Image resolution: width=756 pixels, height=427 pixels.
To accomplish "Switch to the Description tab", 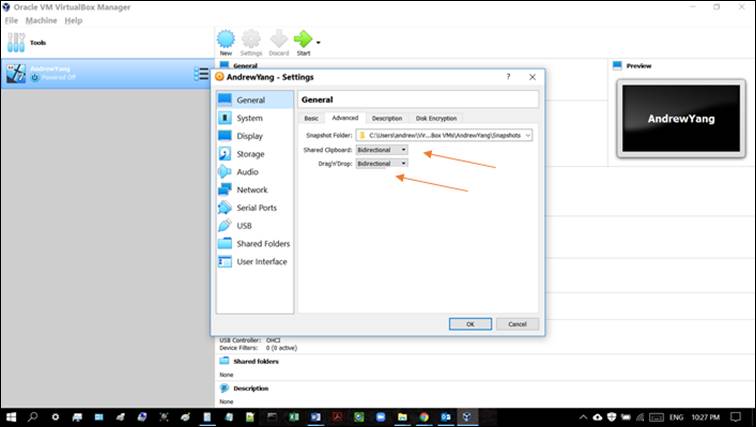I will pyautogui.click(x=387, y=118).
